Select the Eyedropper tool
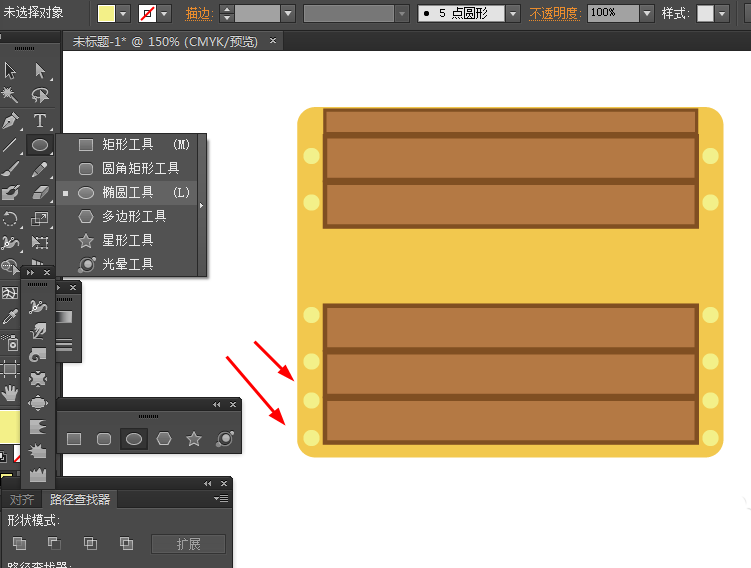This screenshot has height=568, width=751. tap(10, 317)
